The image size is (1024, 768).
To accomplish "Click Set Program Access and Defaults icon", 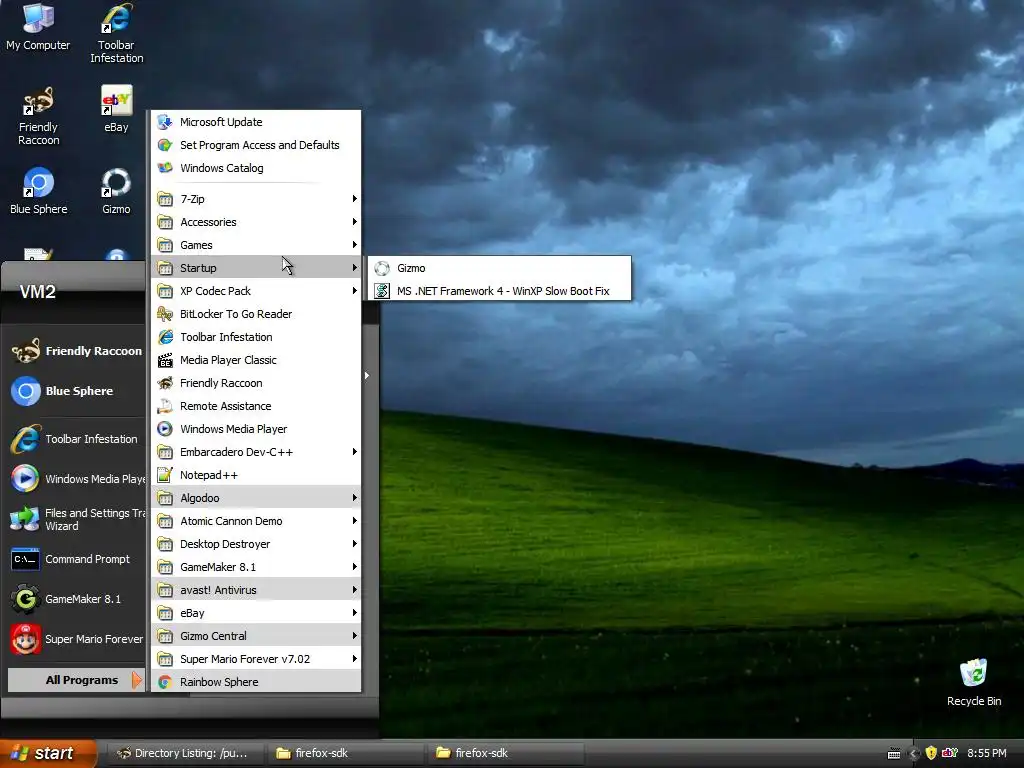I will 165,145.
